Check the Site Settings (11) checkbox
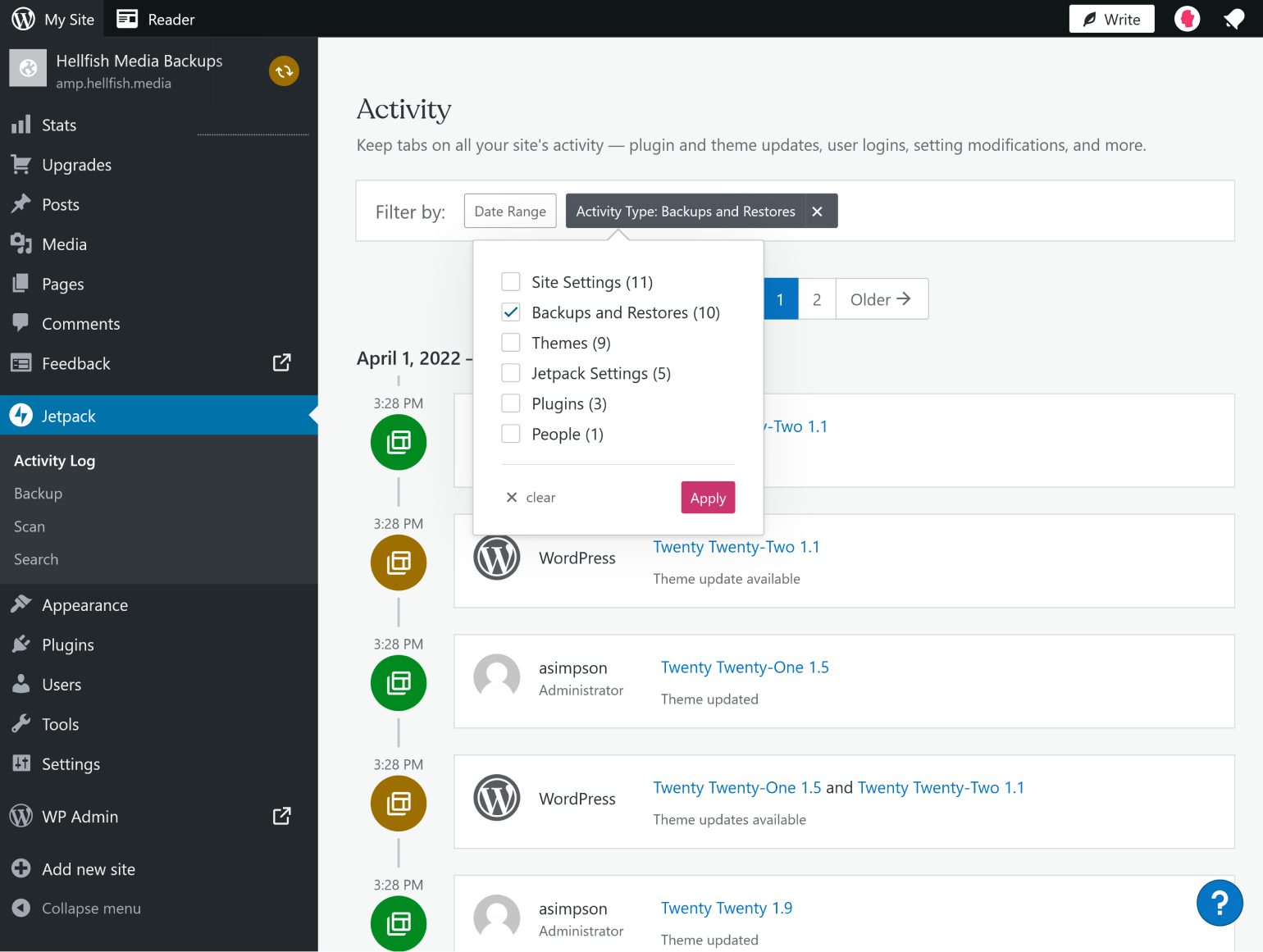 click(x=511, y=282)
